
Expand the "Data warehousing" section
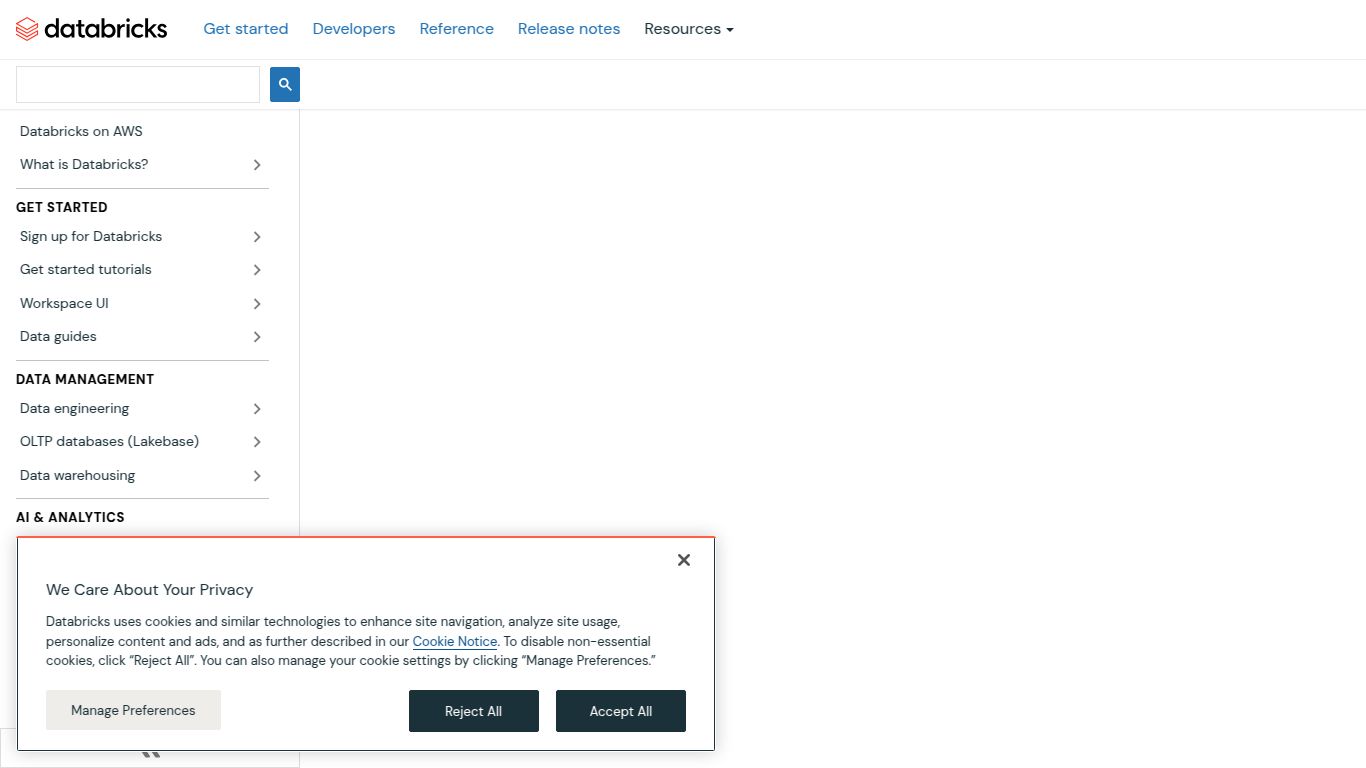tap(257, 476)
